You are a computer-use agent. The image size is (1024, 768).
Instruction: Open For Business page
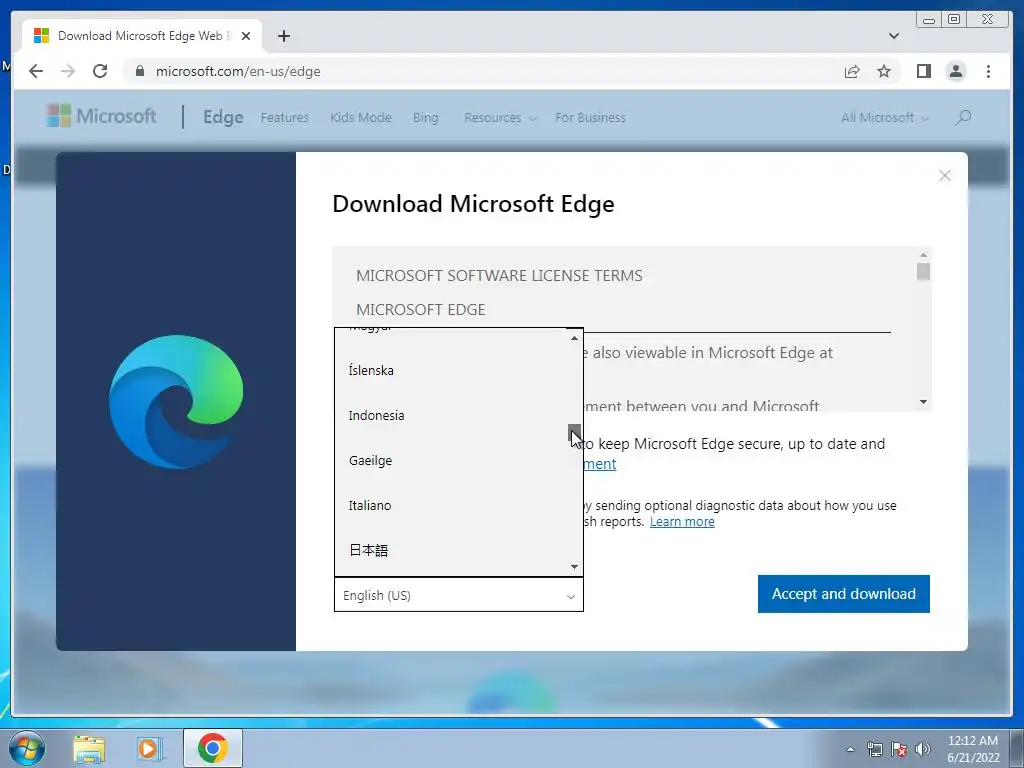pyautogui.click(x=590, y=118)
